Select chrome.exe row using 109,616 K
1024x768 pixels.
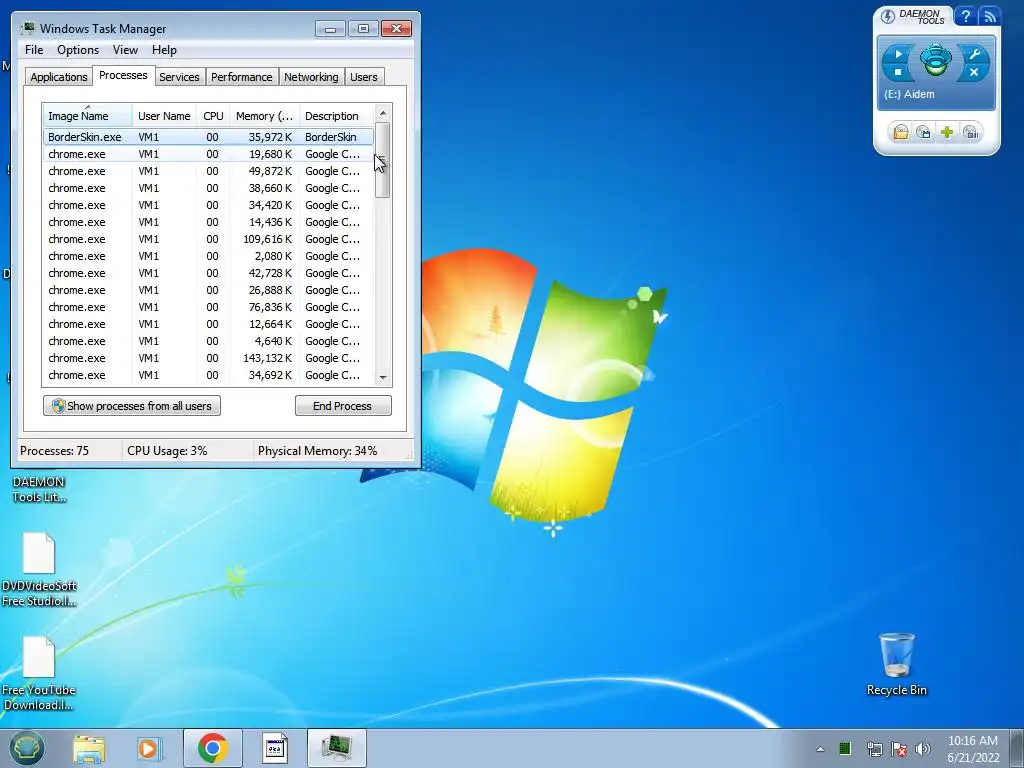[x=208, y=239]
